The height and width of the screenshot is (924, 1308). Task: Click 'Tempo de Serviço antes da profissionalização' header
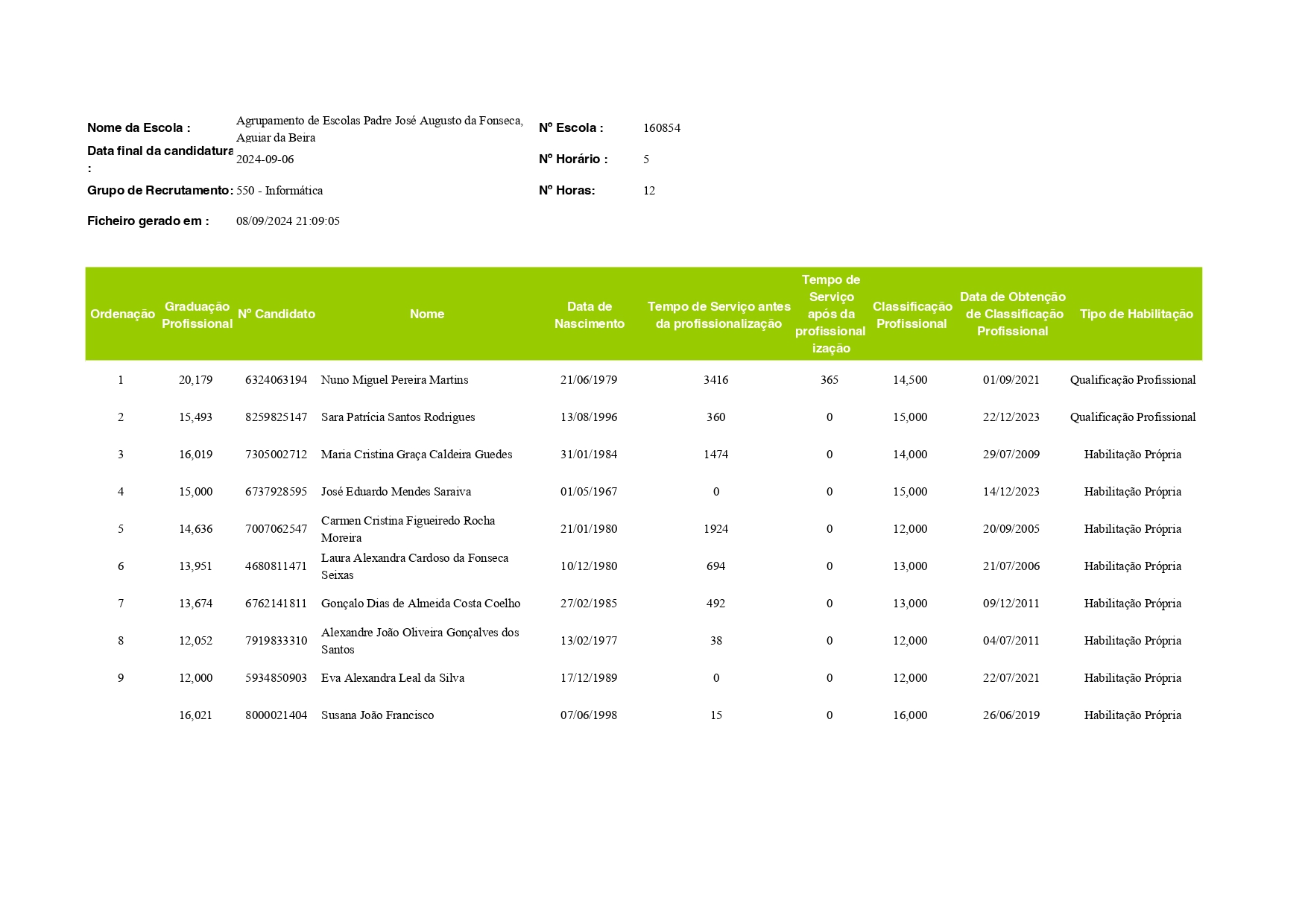(719, 315)
